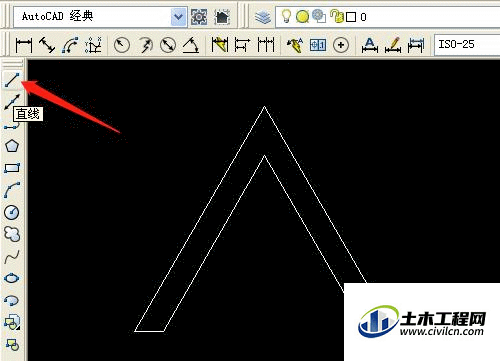Click the Continue dimension icon
This screenshot has height=361, width=500.
pyautogui.click(x=266, y=45)
